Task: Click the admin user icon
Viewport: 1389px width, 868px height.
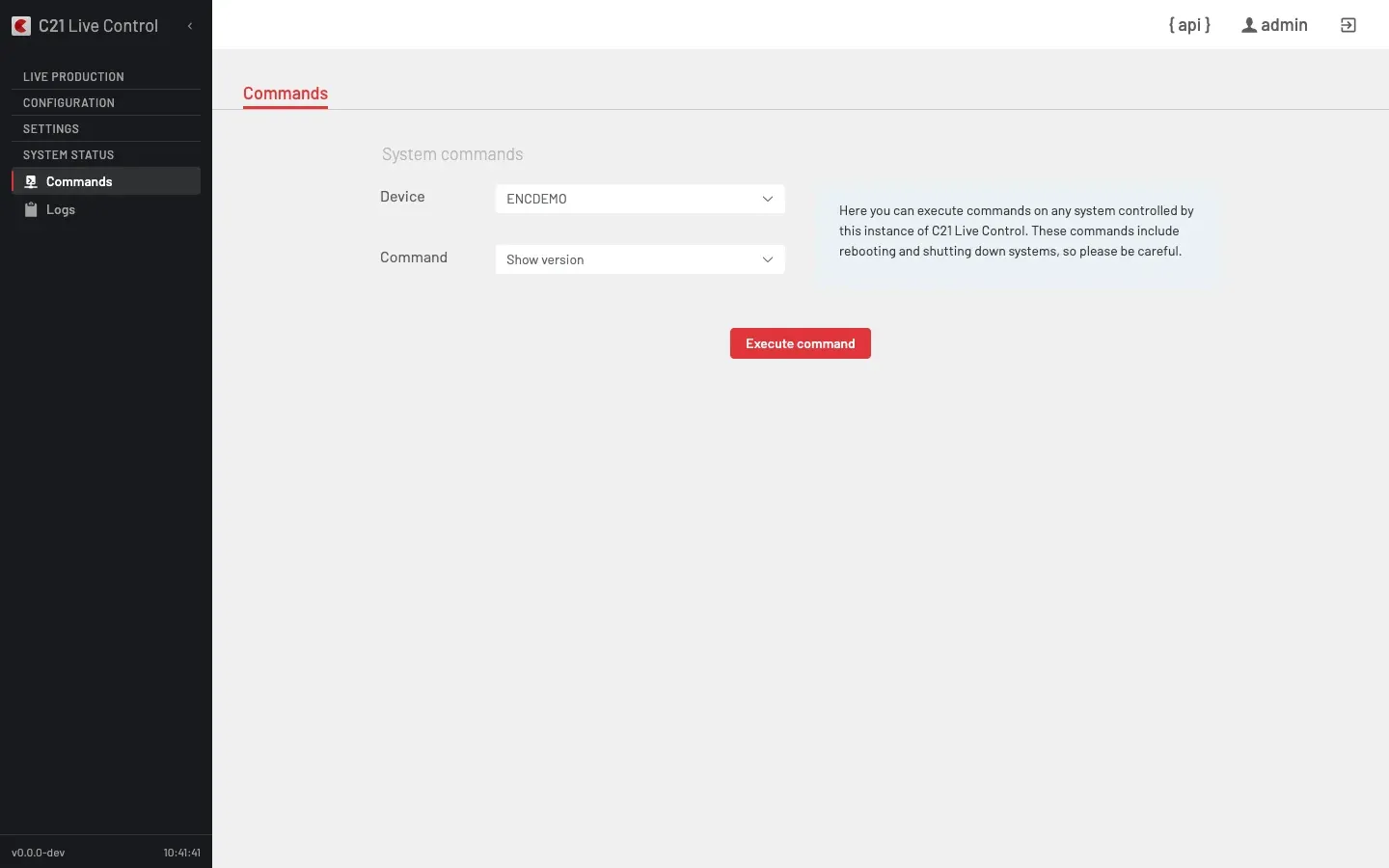Action: (1249, 25)
